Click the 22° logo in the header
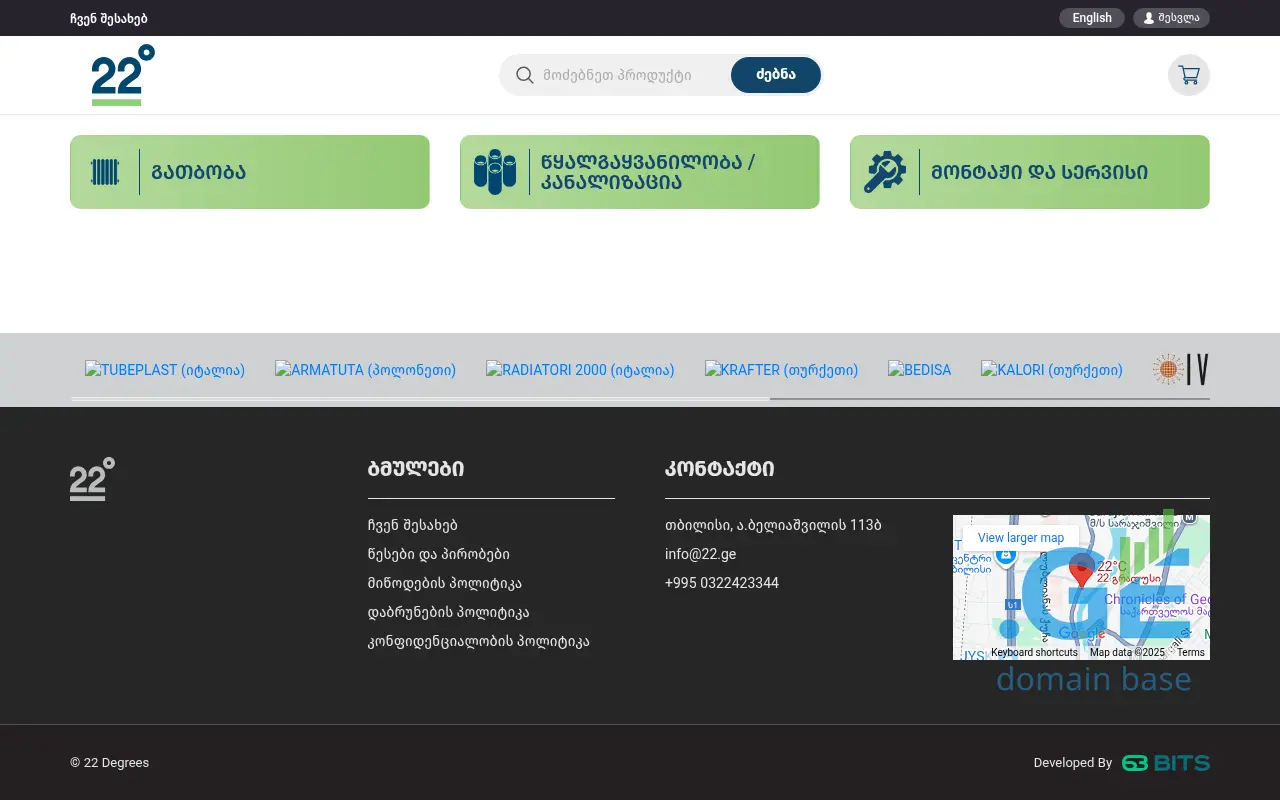Image resolution: width=1280 pixels, height=800 pixels. click(x=122, y=75)
